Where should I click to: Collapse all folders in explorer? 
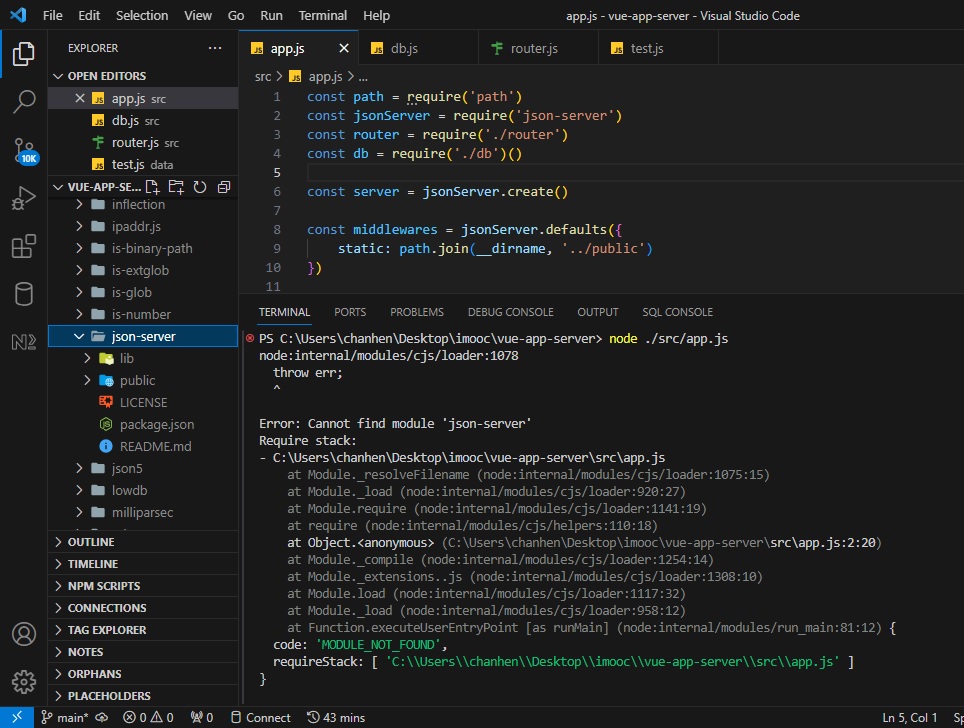224,187
